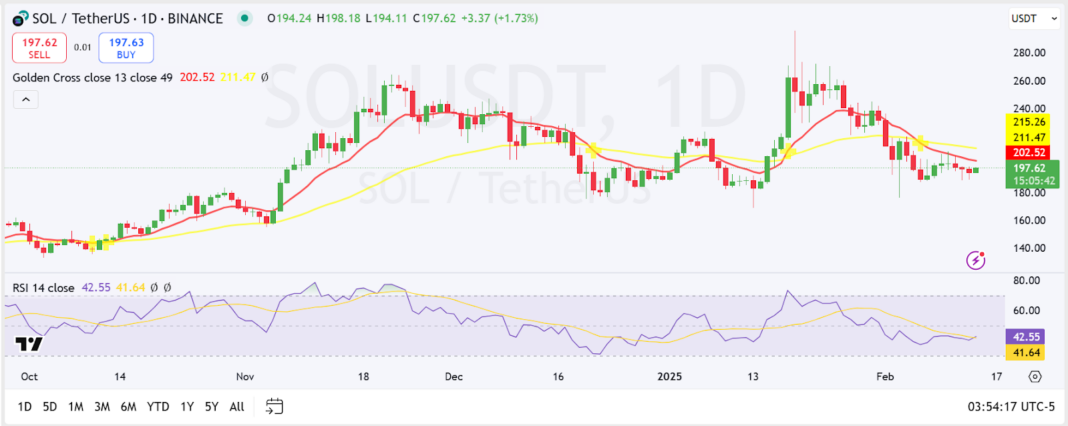Viewport: 1068px width, 426px height.
Task: Select the All time range
Action: click(236, 407)
